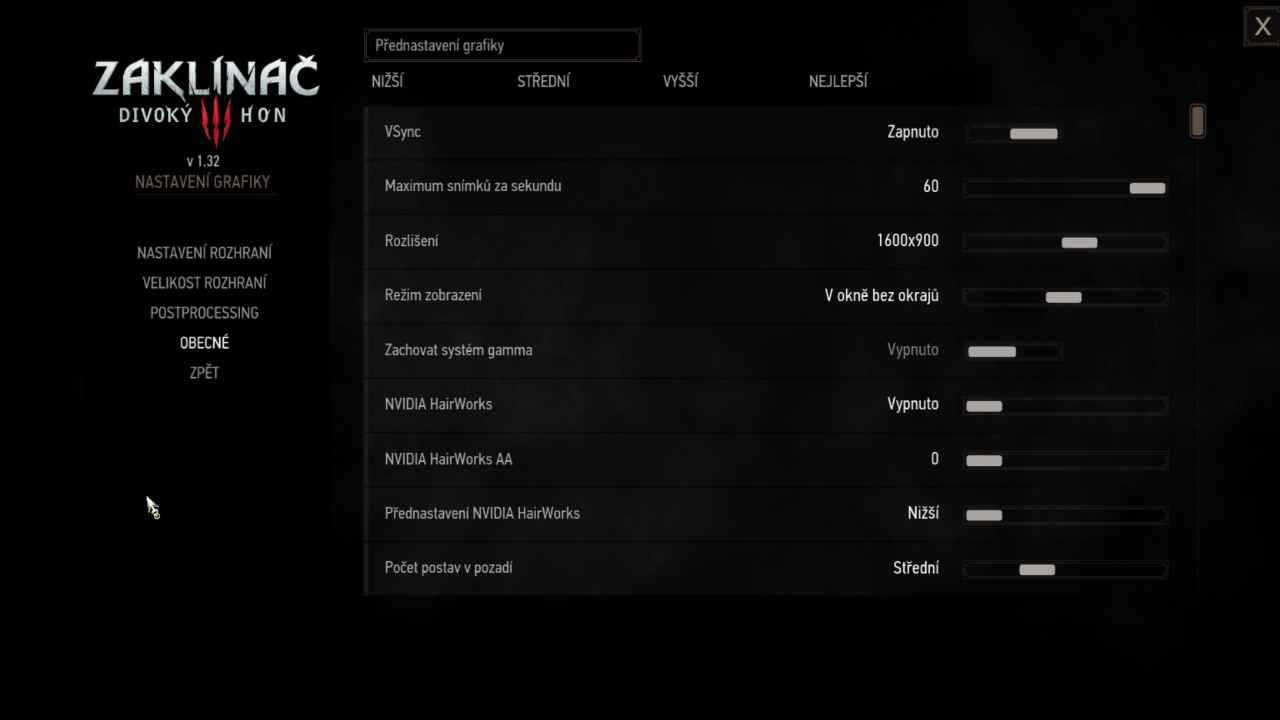Adjust Počet postav v pozadí slider
The height and width of the screenshot is (720, 1280).
point(1065,569)
